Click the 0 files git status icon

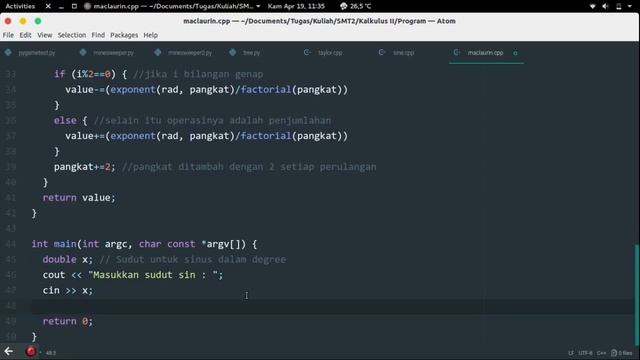622,353
